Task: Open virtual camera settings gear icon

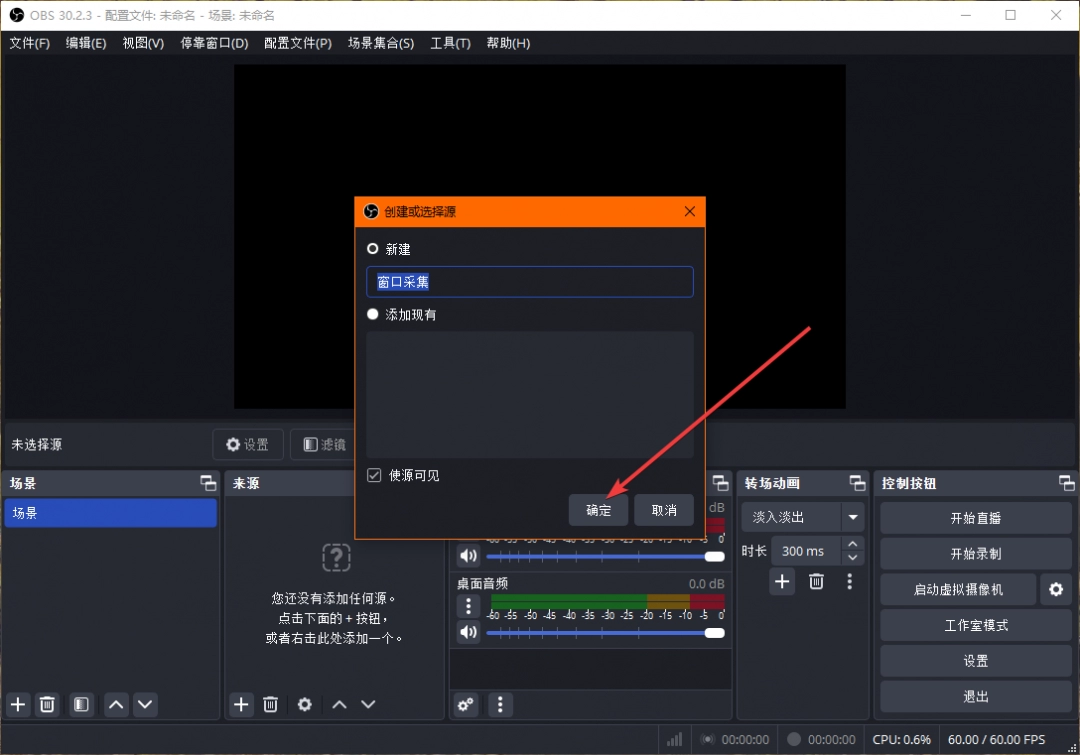Action: click(x=1056, y=590)
